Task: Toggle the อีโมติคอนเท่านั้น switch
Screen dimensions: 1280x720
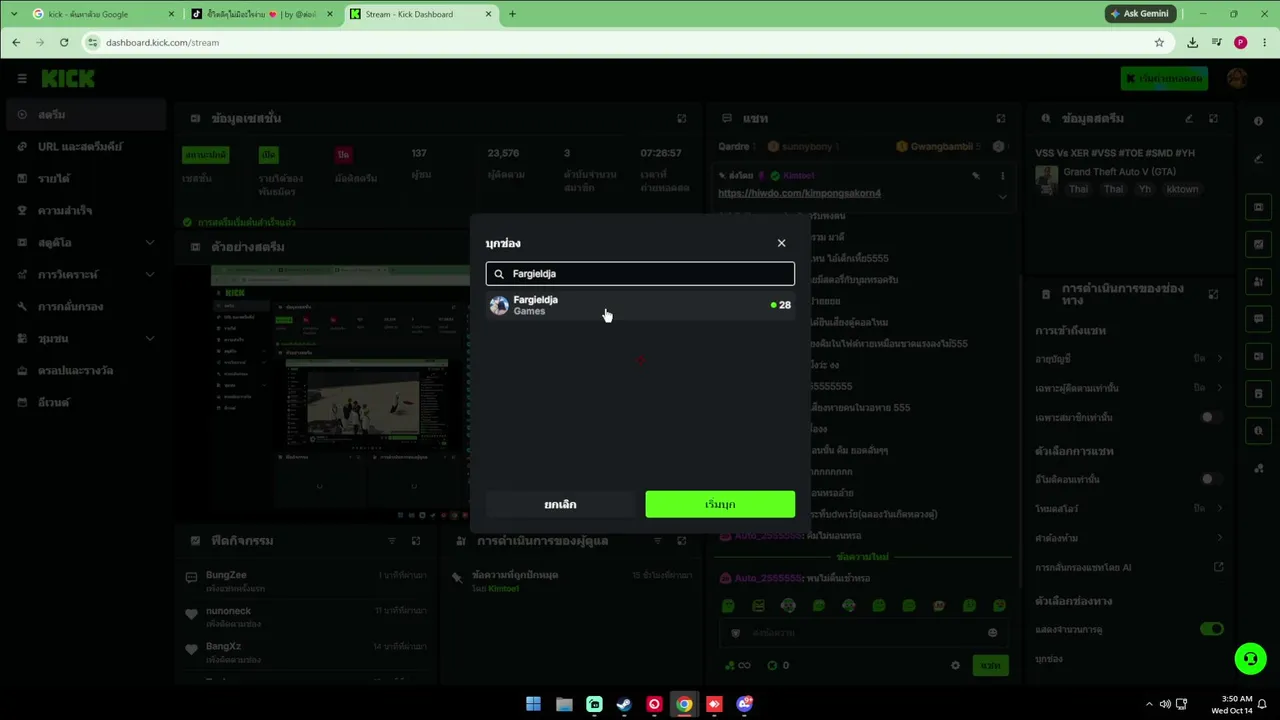Action: pyautogui.click(x=1211, y=479)
